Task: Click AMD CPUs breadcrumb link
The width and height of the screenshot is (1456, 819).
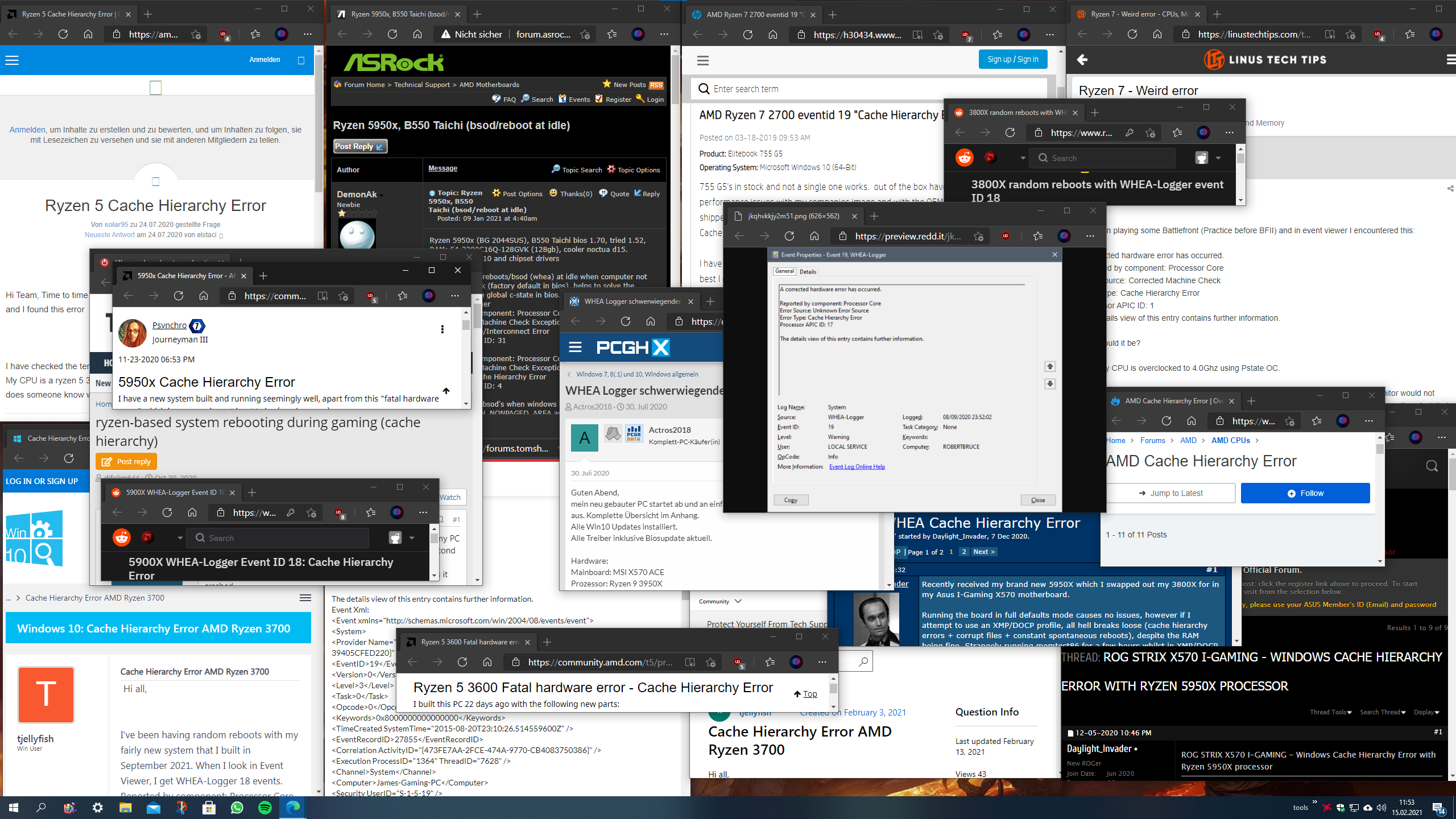Action: pos(1230,440)
